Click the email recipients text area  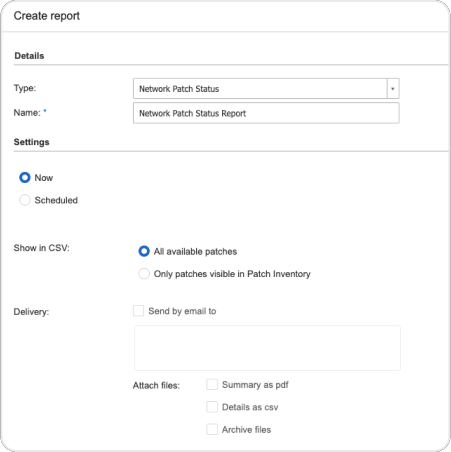(267, 348)
